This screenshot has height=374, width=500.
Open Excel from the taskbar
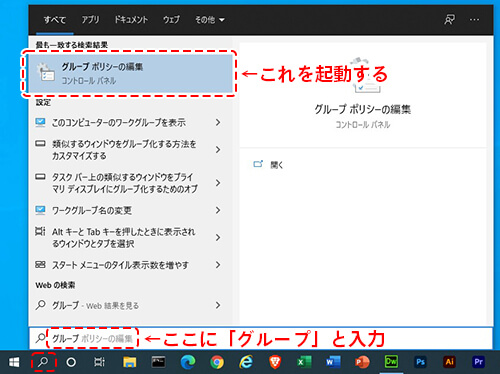pos(304,362)
